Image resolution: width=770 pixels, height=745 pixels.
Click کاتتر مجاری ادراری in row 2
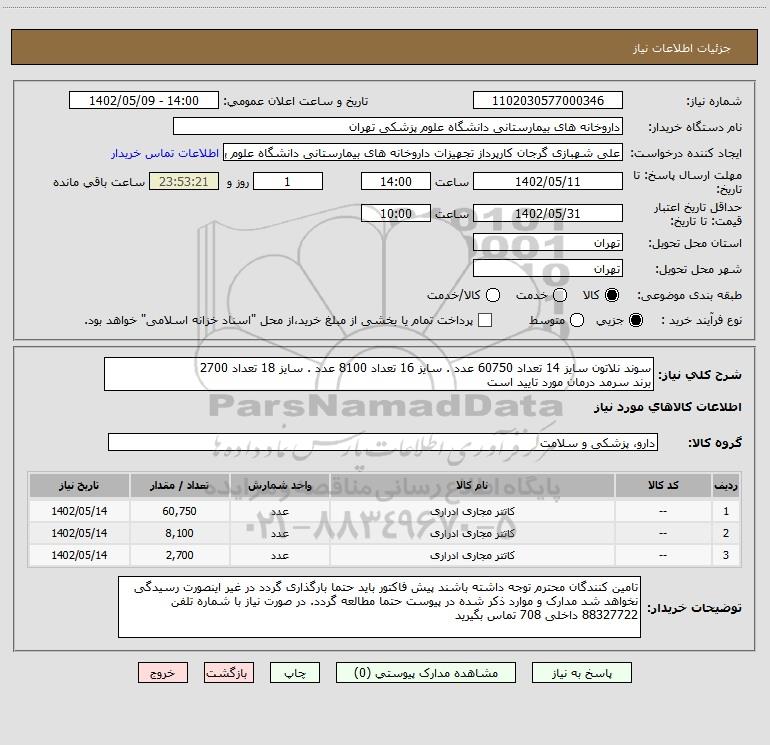472,533
